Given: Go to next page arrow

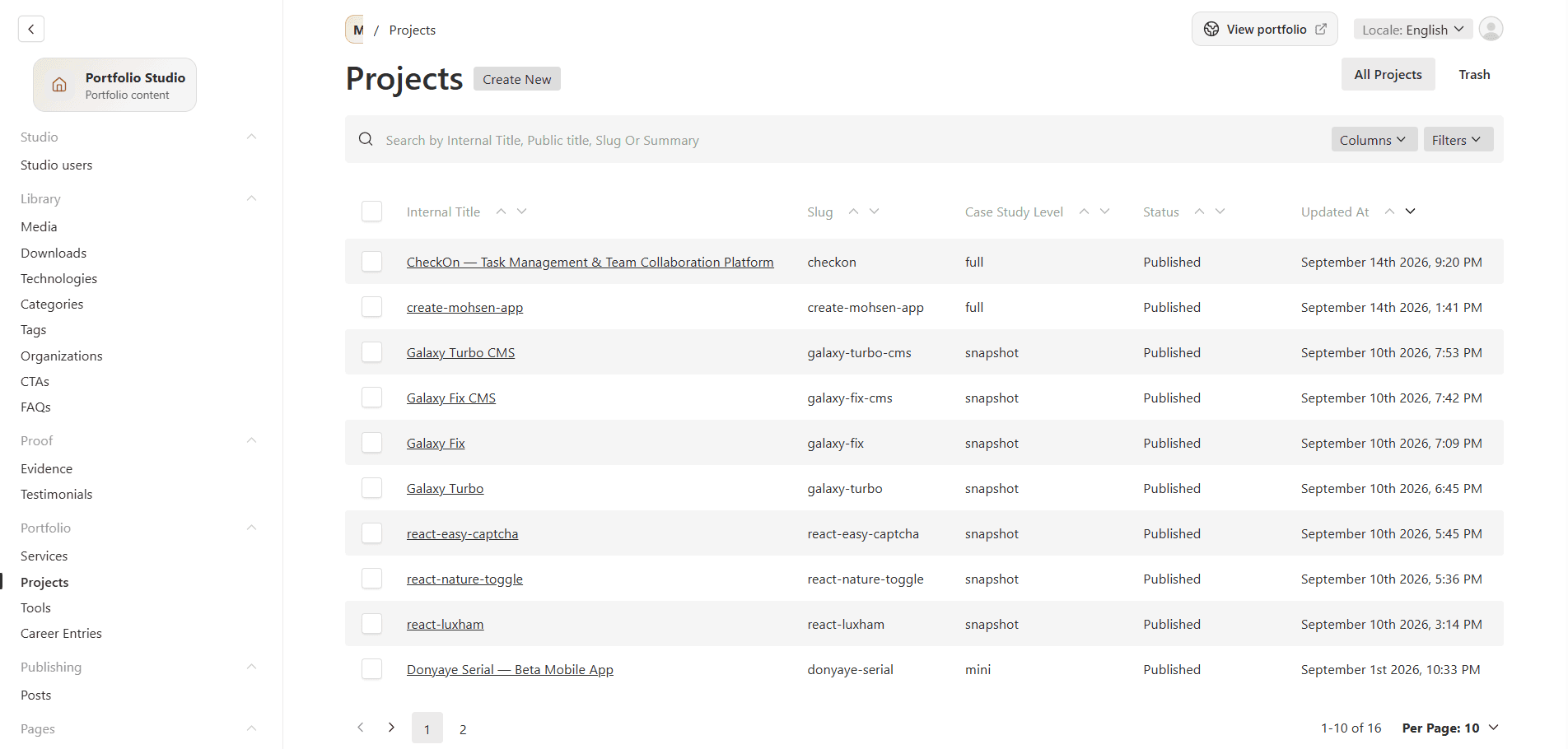Looking at the screenshot, I should pos(391,728).
